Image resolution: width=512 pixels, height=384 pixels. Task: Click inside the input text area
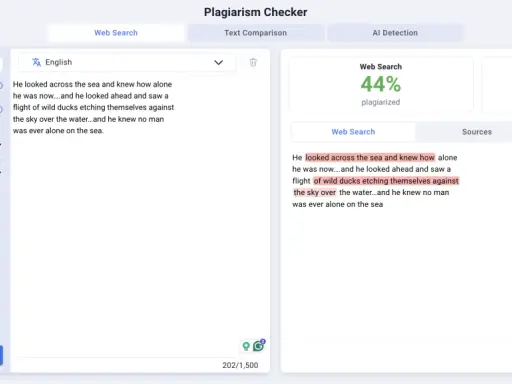[140, 213]
